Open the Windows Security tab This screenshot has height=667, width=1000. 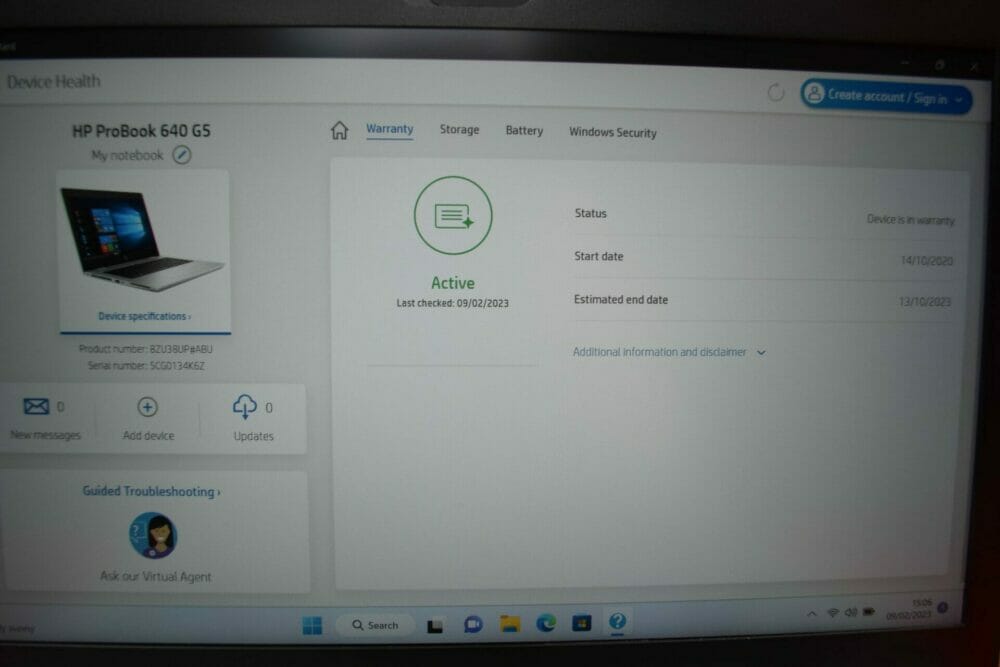point(612,133)
